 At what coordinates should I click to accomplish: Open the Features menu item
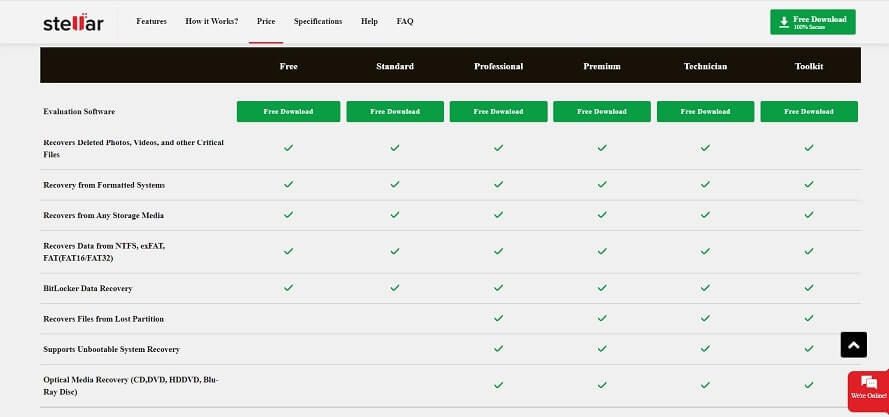[151, 22]
